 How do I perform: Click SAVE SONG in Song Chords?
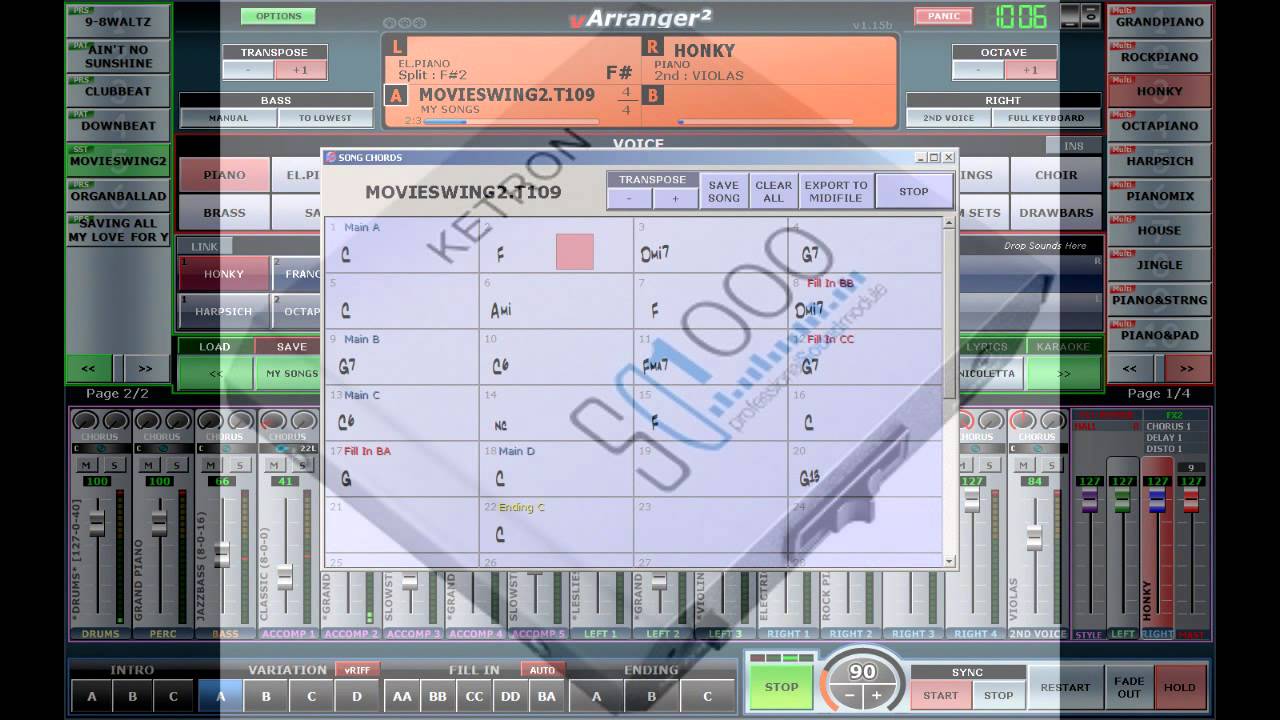pos(724,191)
